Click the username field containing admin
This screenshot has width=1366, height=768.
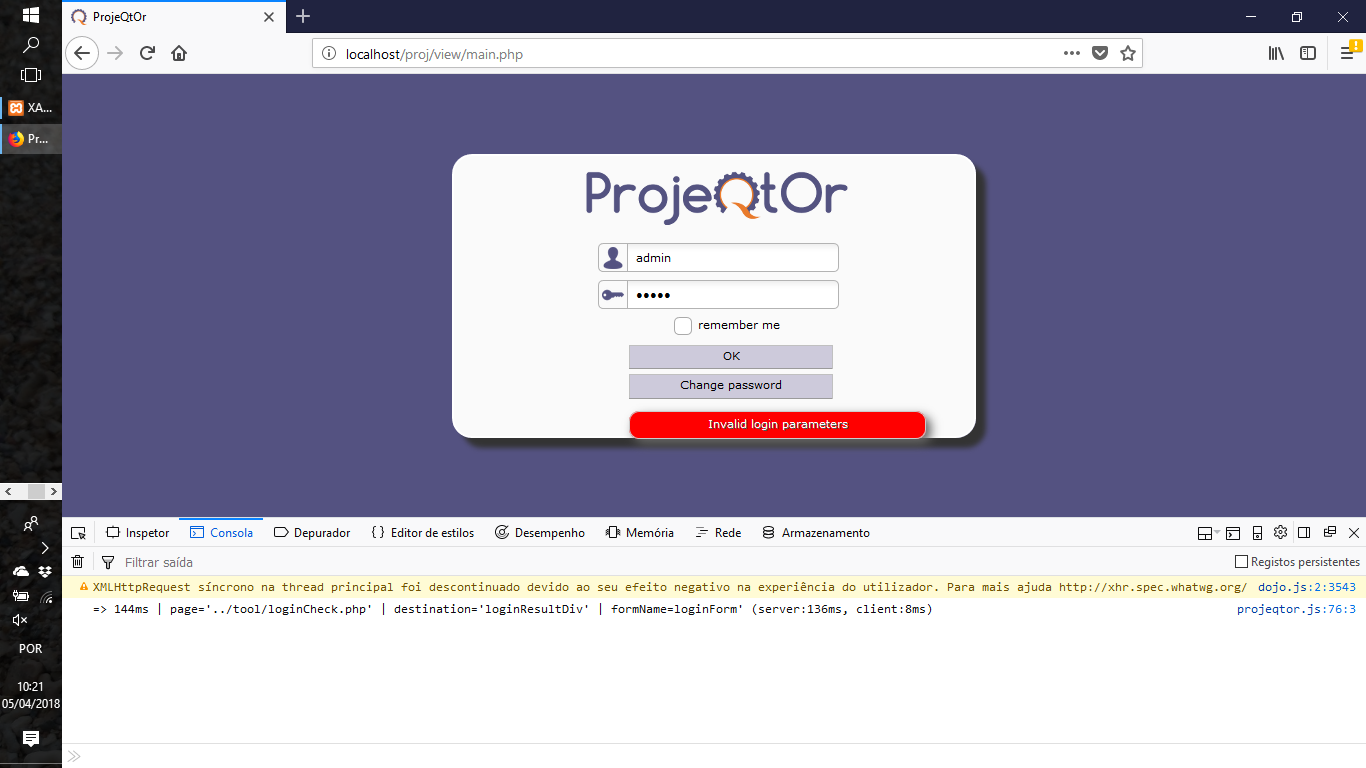[x=732, y=258]
